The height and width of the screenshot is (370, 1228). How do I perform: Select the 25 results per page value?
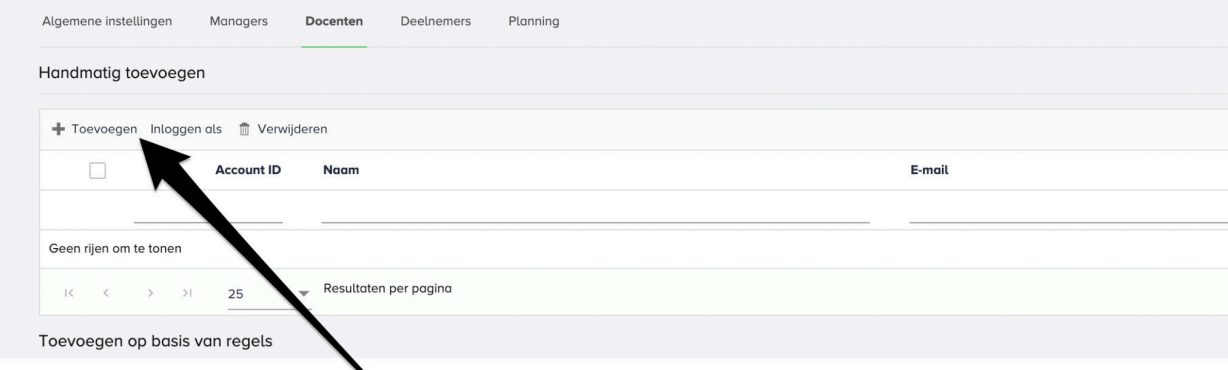[237, 294]
